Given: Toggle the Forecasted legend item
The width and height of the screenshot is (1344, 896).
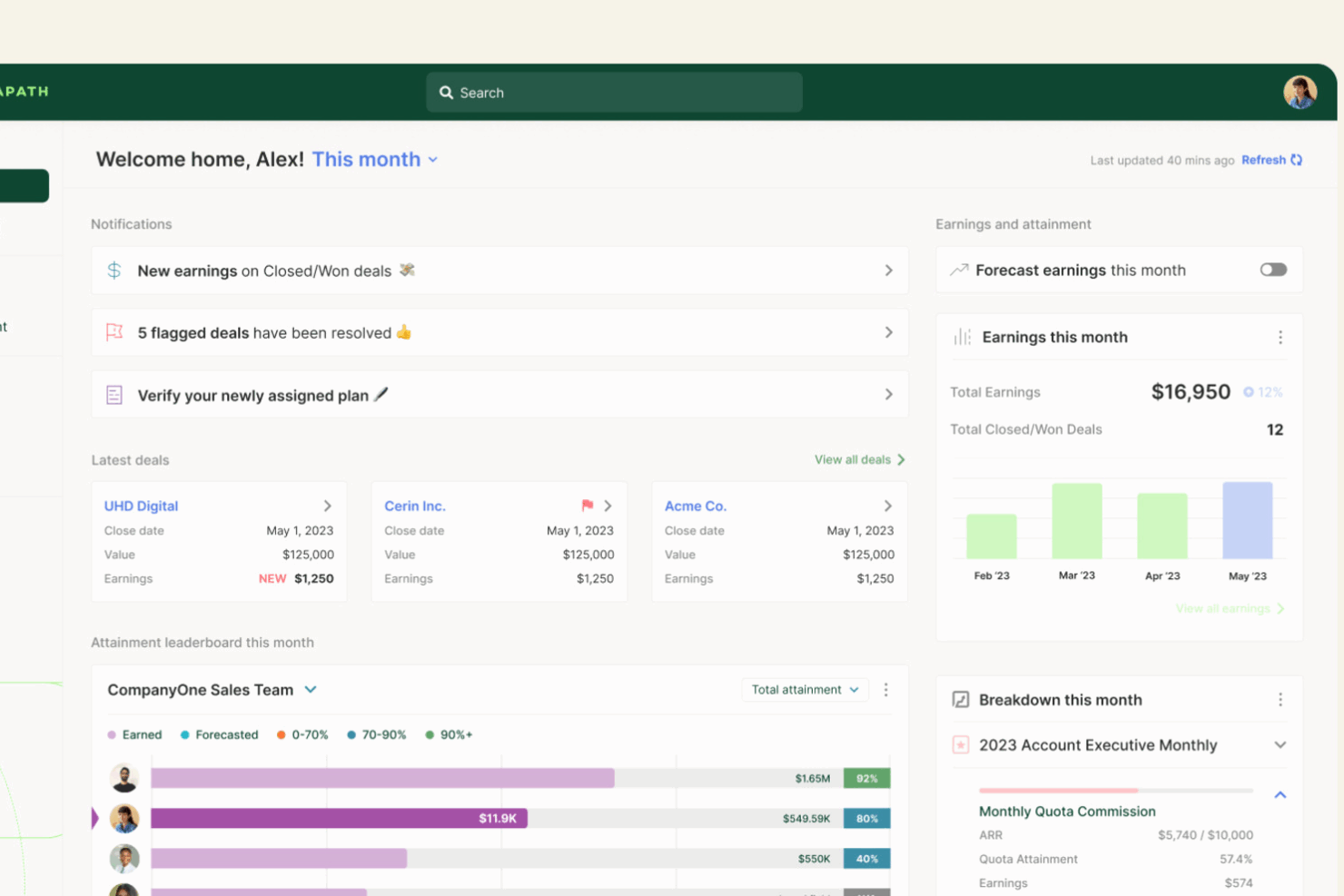Looking at the screenshot, I should [x=219, y=735].
